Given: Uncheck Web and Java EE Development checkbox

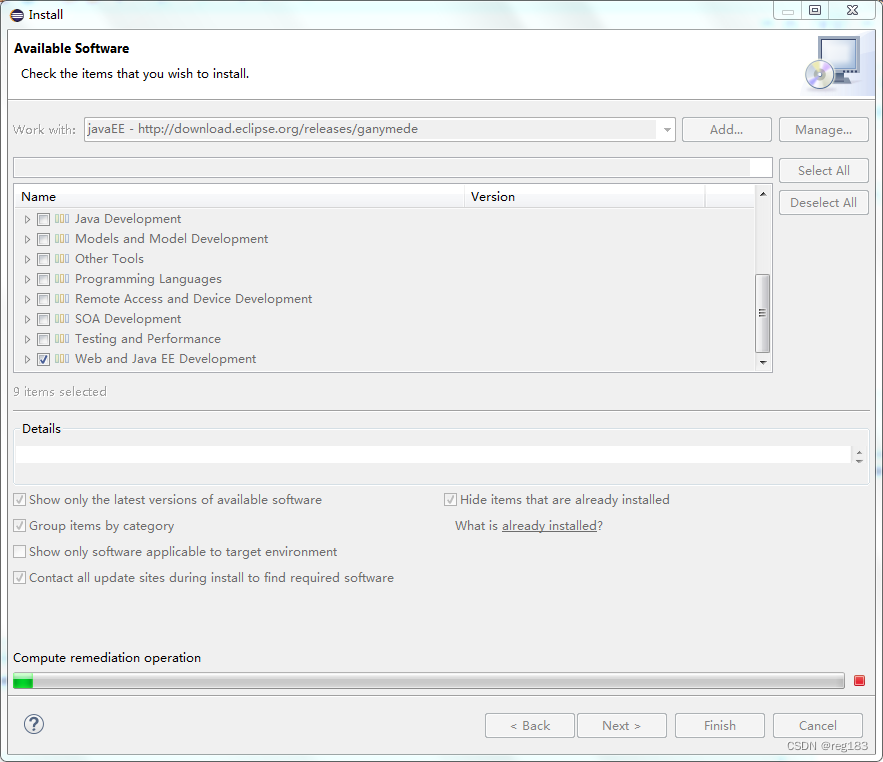Looking at the screenshot, I should 43,359.
